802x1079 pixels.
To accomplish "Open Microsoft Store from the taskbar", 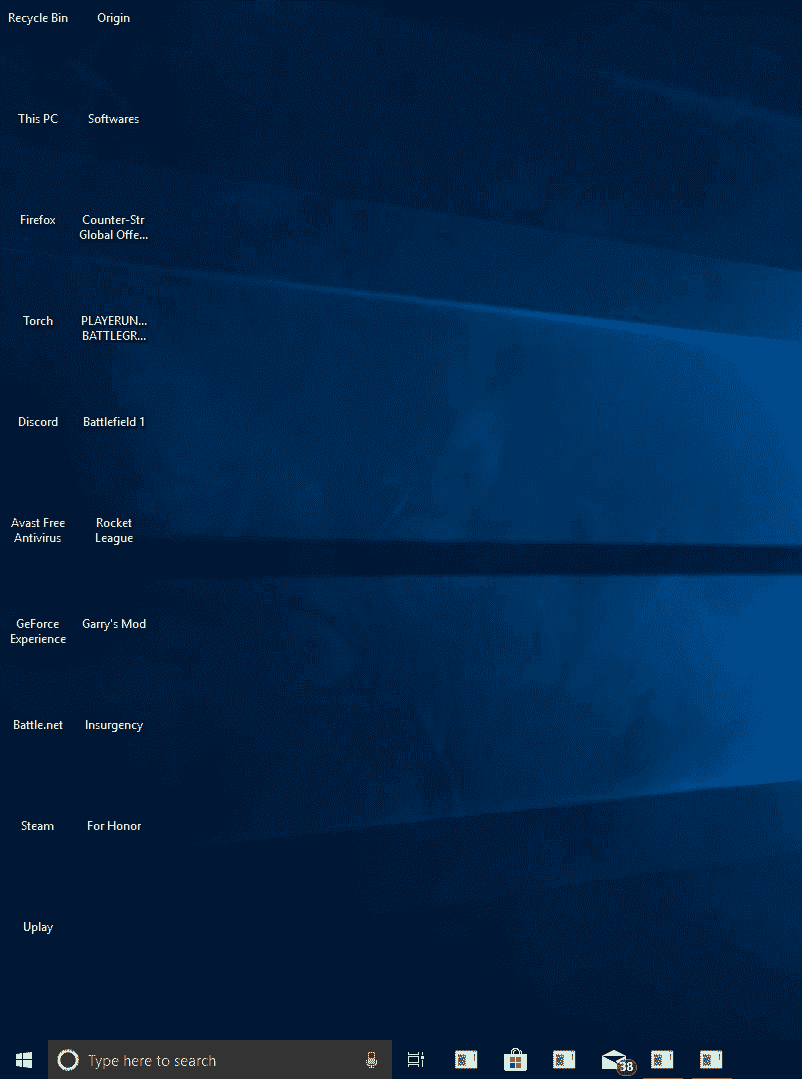I will coord(515,1060).
